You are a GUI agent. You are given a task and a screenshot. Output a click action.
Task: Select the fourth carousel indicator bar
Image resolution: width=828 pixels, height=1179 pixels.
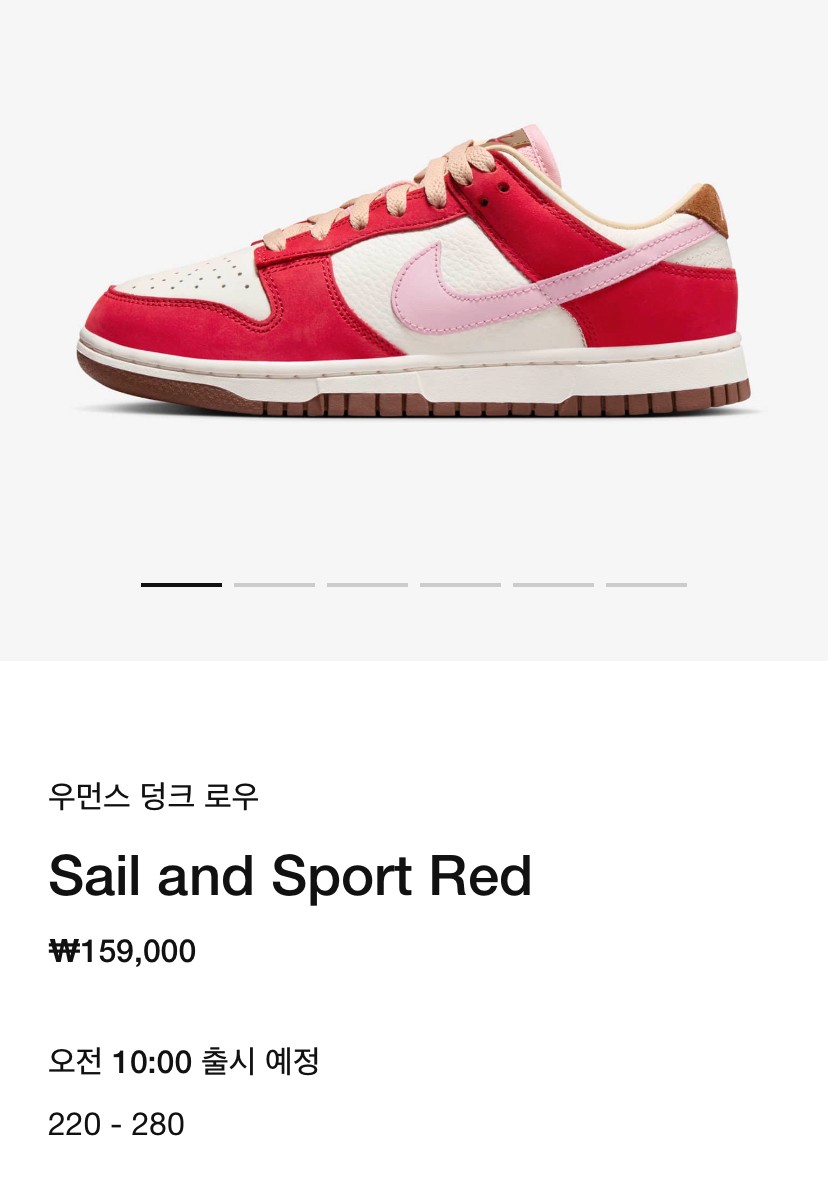point(460,584)
